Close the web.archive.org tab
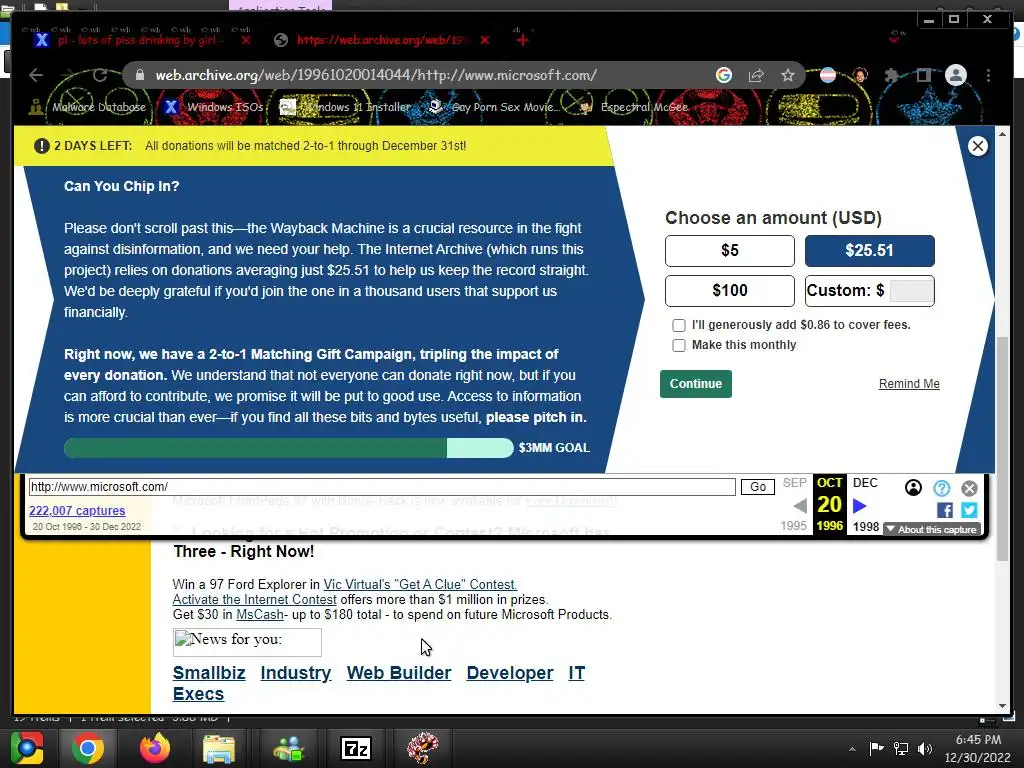 coord(485,40)
